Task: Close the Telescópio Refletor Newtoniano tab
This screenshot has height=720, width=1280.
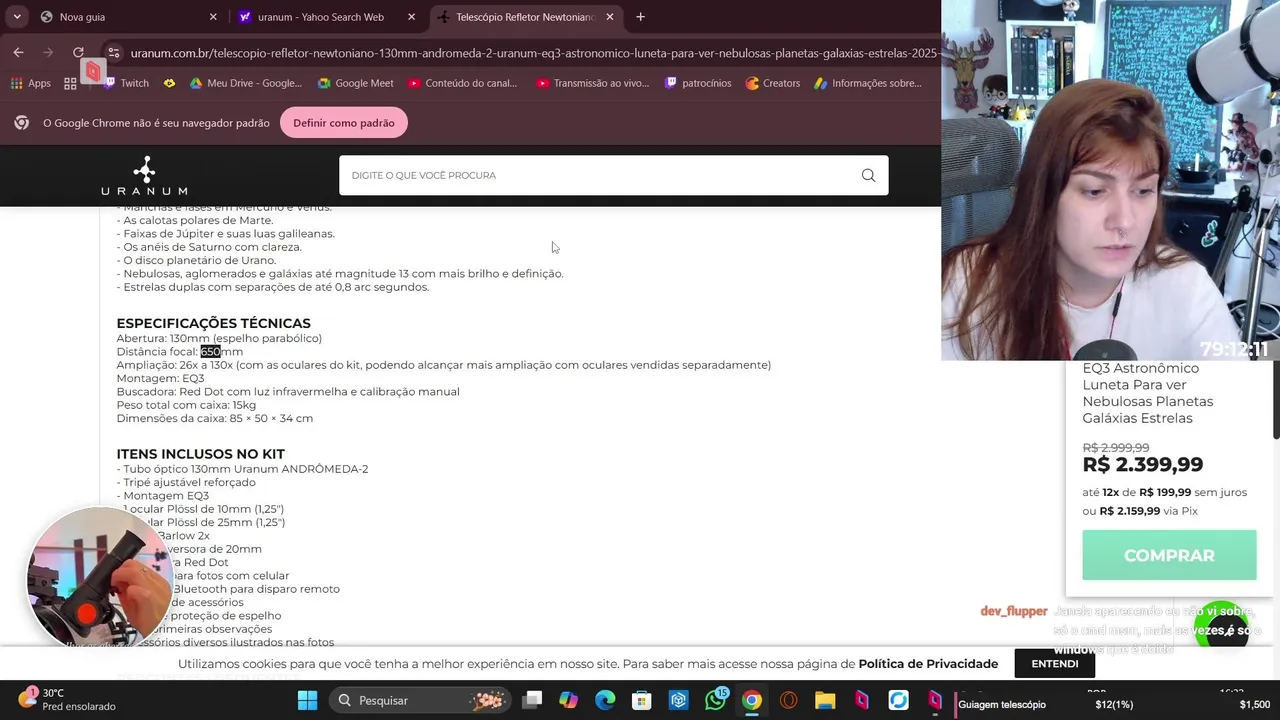Action: click(609, 17)
